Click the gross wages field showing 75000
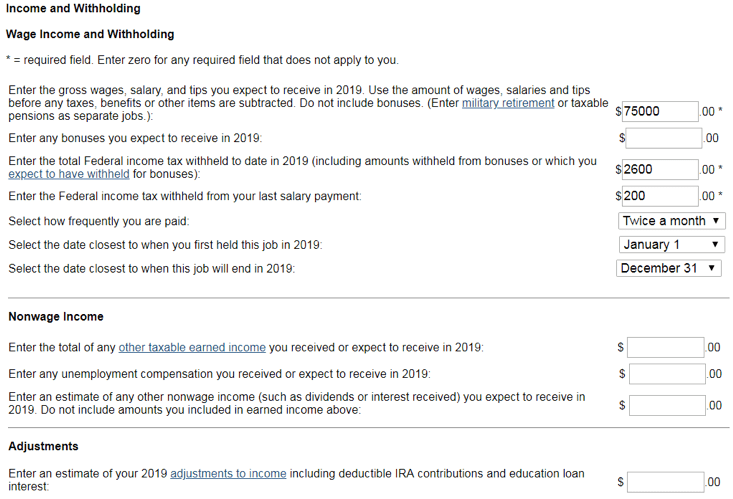The image size is (733, 499). coord(658,111)
